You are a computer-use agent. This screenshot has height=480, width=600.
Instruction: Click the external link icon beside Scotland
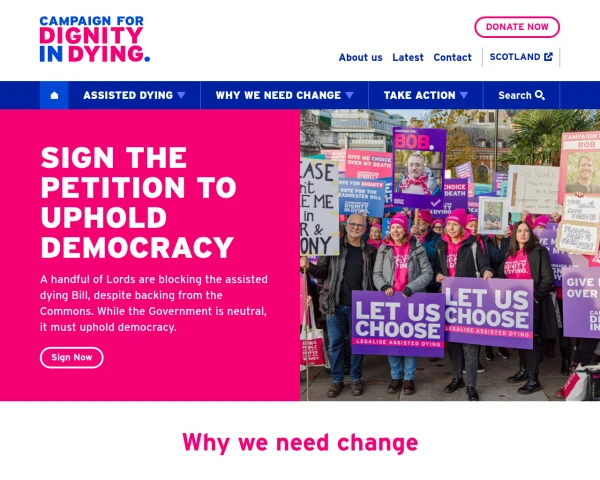pos(548,57)
